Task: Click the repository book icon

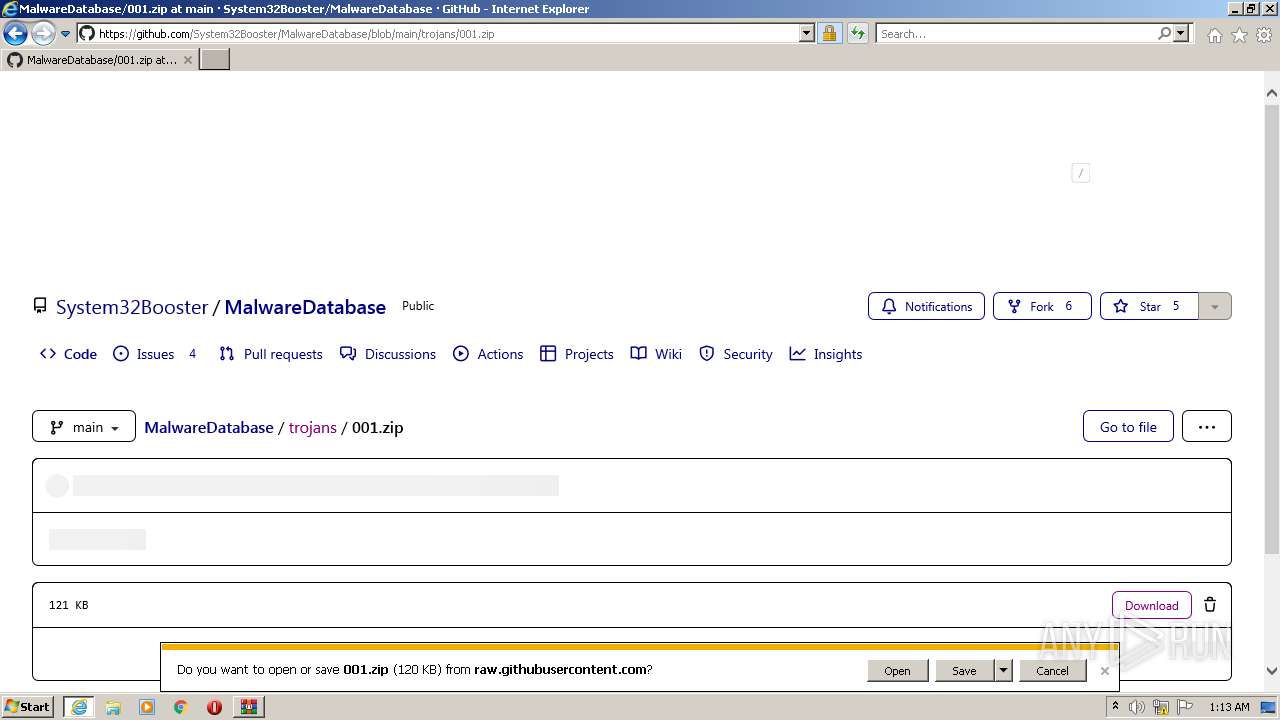Action: pos(40,306)
